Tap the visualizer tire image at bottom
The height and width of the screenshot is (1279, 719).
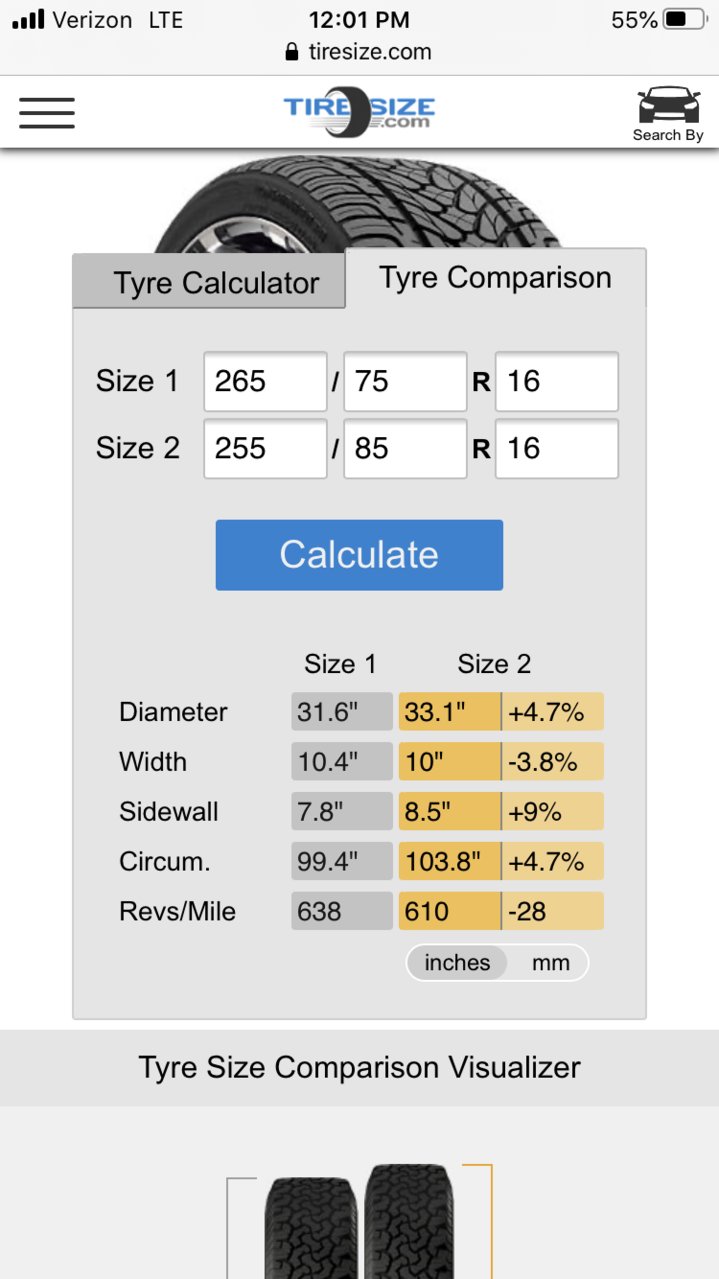[360, 1221]
